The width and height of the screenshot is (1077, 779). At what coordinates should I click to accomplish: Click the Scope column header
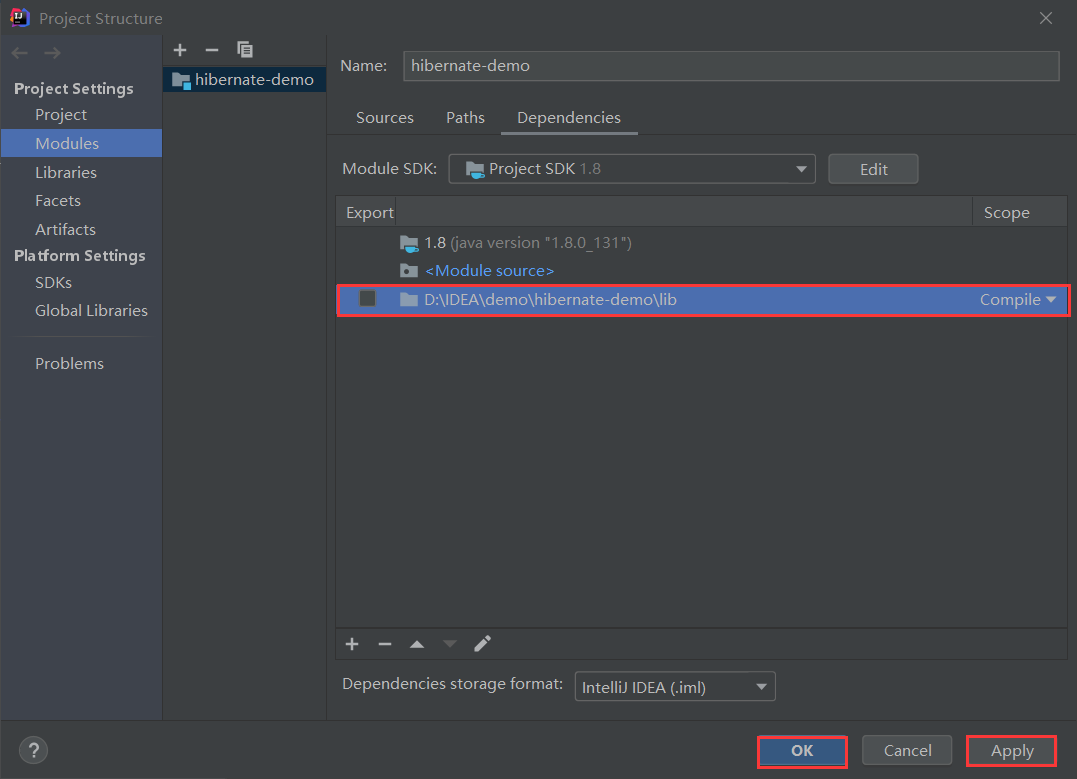coord(1019,212)
